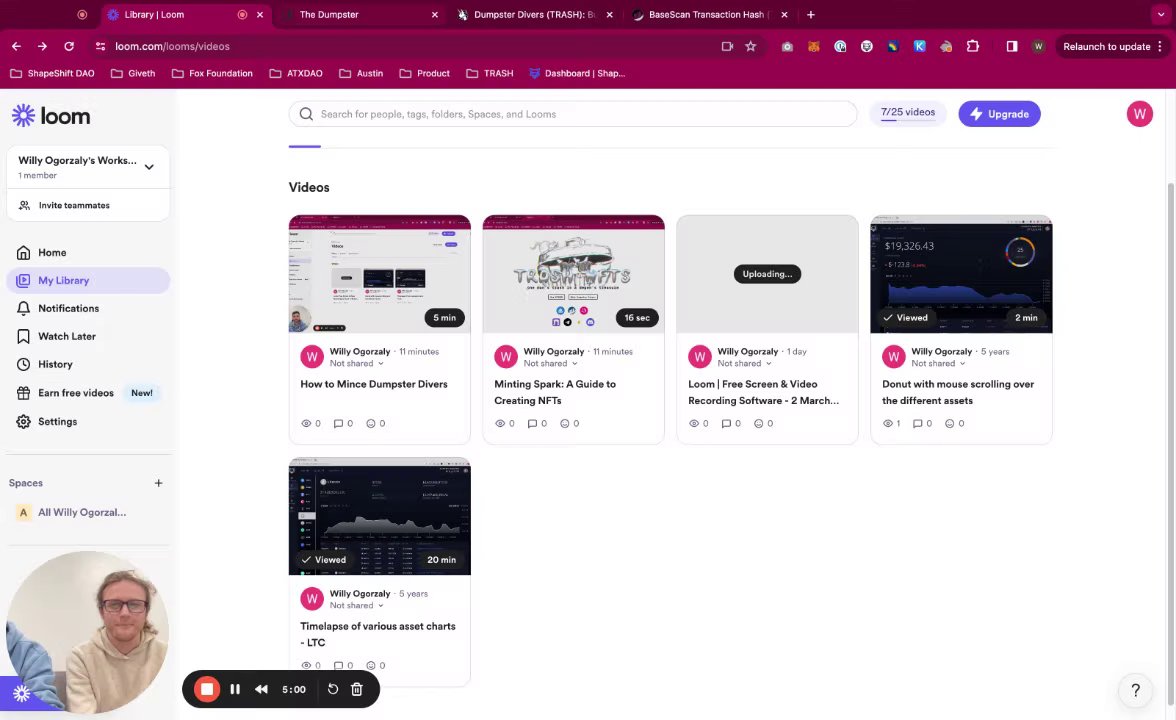Click reactions icon on Loom Free Screen card
The height and width of the screenshot is (720, 1176).
(x=758, y=424)
